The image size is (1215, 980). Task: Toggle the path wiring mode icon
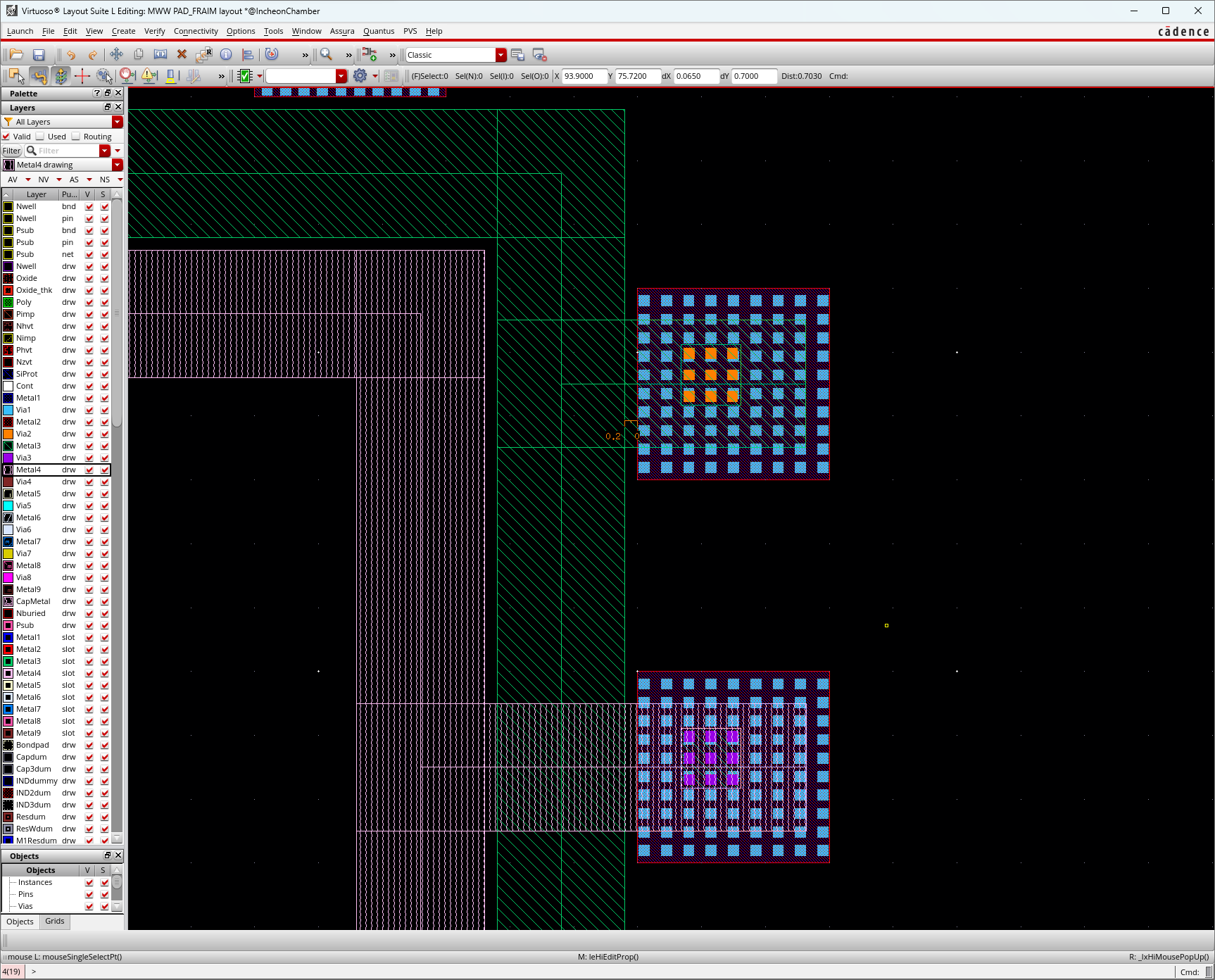coord(39,76)
